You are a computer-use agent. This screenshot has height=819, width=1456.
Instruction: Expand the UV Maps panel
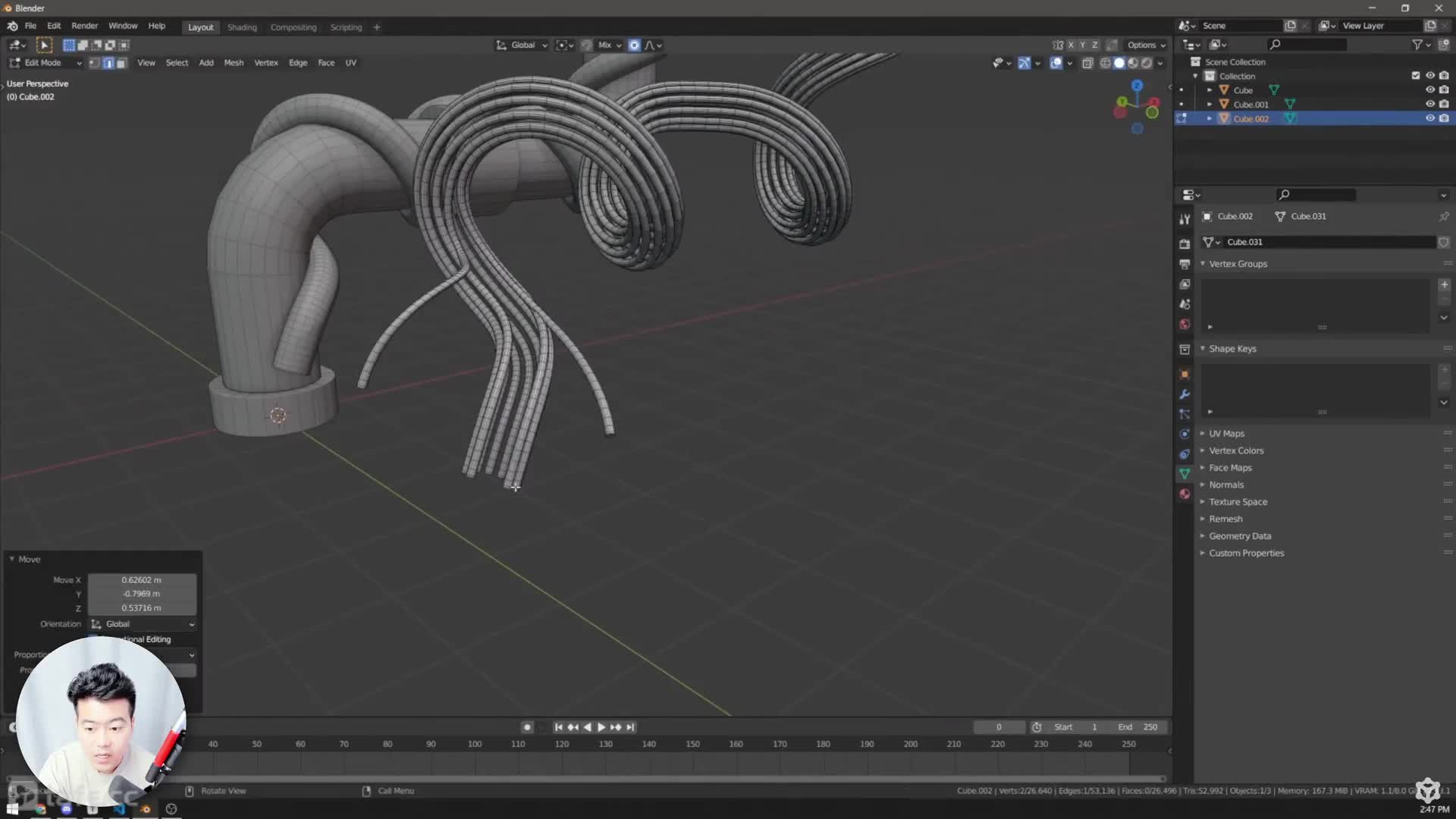click(1226, 434)
